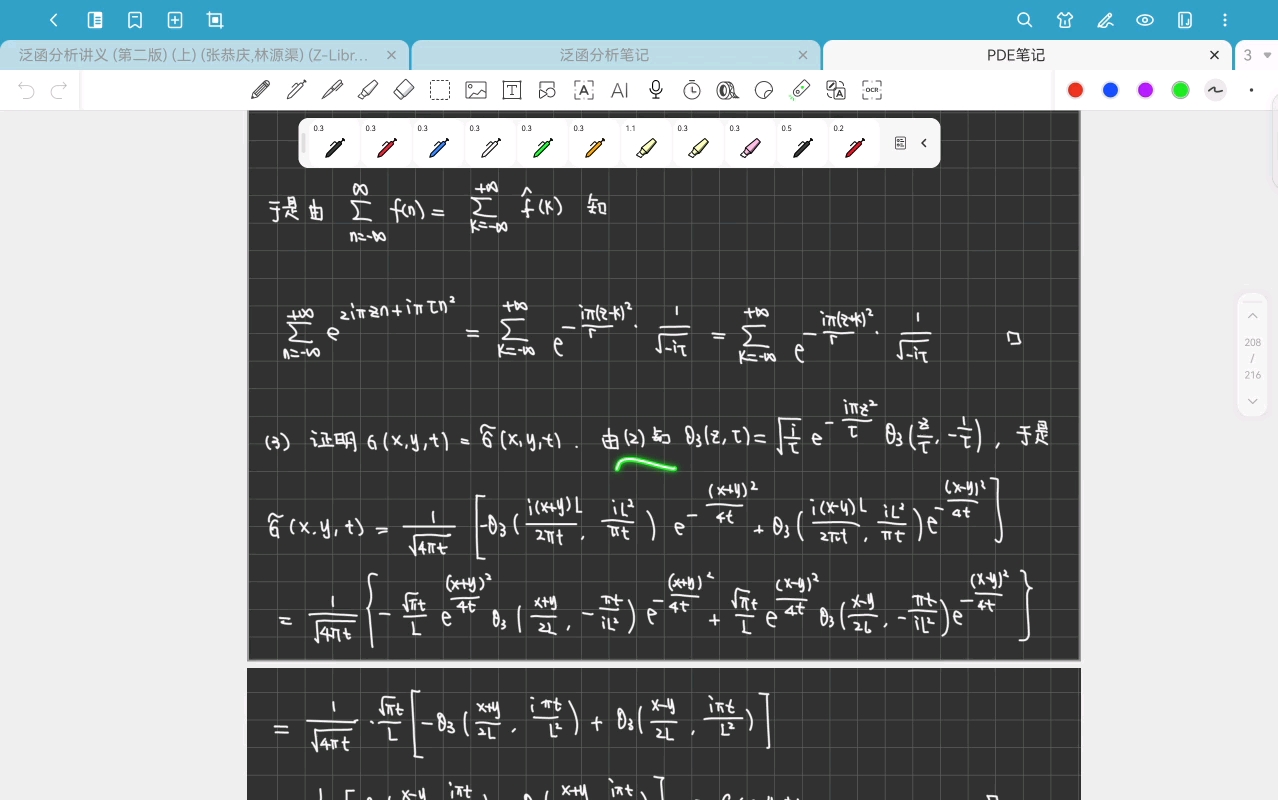Insert an image with the picture icon
Screen dimensions: 1278x800
point(476,90)
